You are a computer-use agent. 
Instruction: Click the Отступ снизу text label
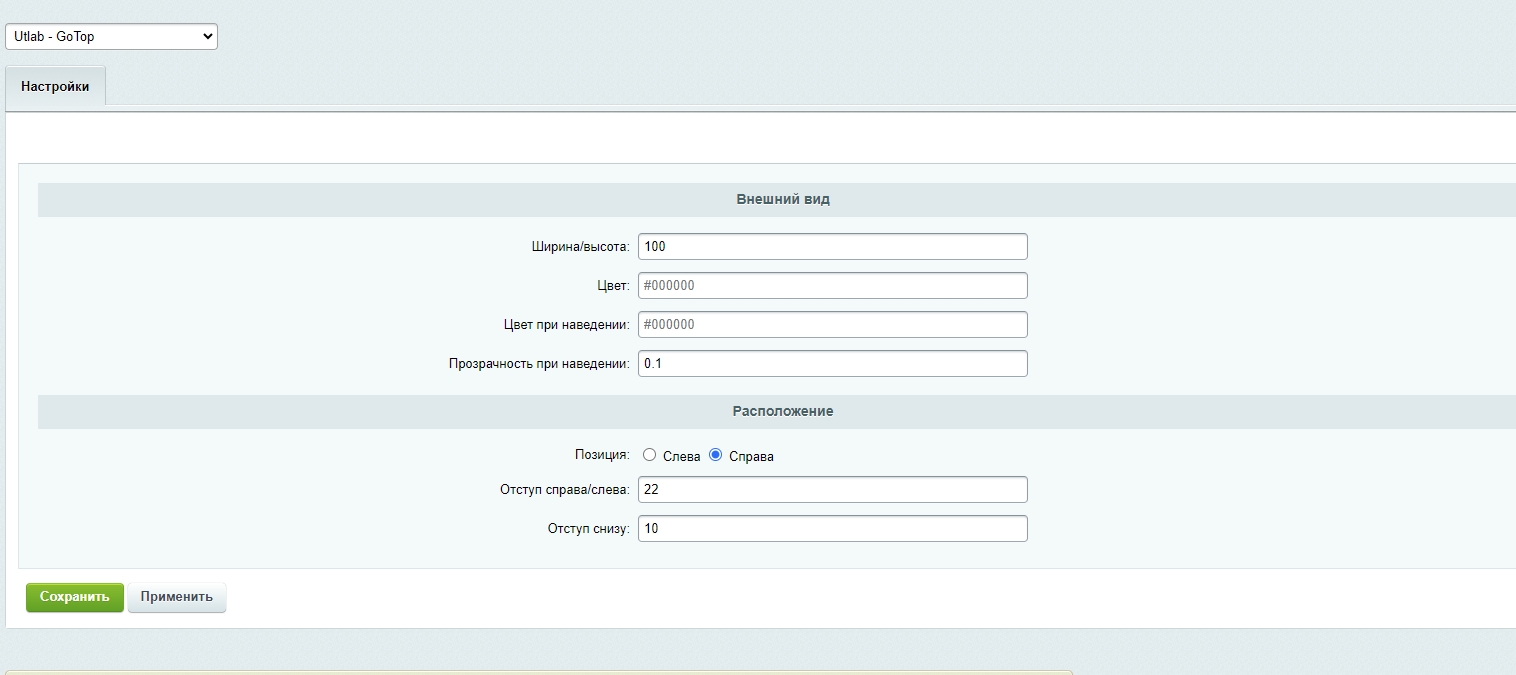(588, 529)
